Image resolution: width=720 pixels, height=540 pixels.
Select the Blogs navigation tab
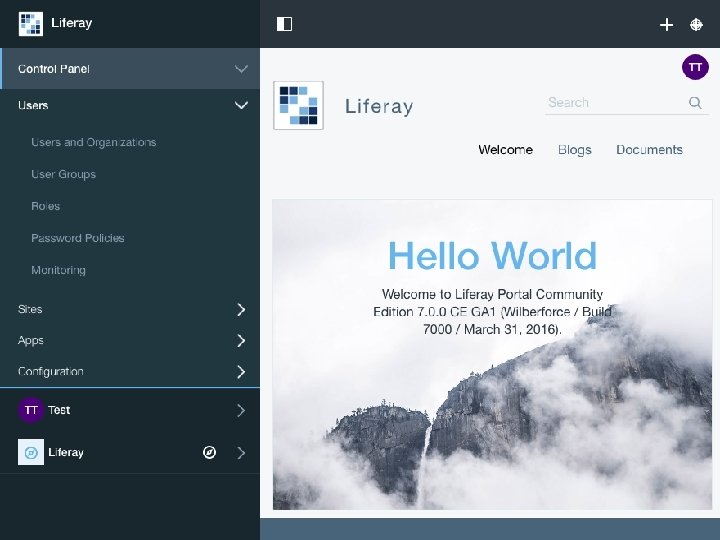[x=574, y=150]
